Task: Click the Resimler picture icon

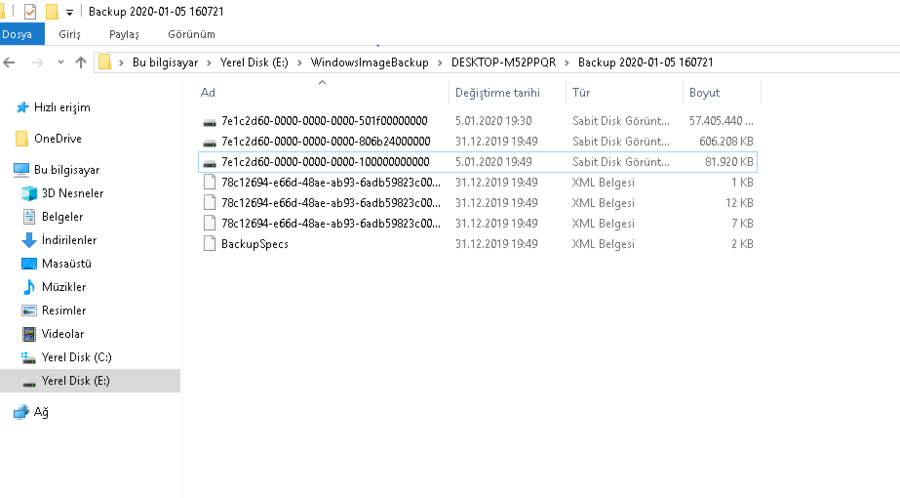Action: tap(29, 310)
